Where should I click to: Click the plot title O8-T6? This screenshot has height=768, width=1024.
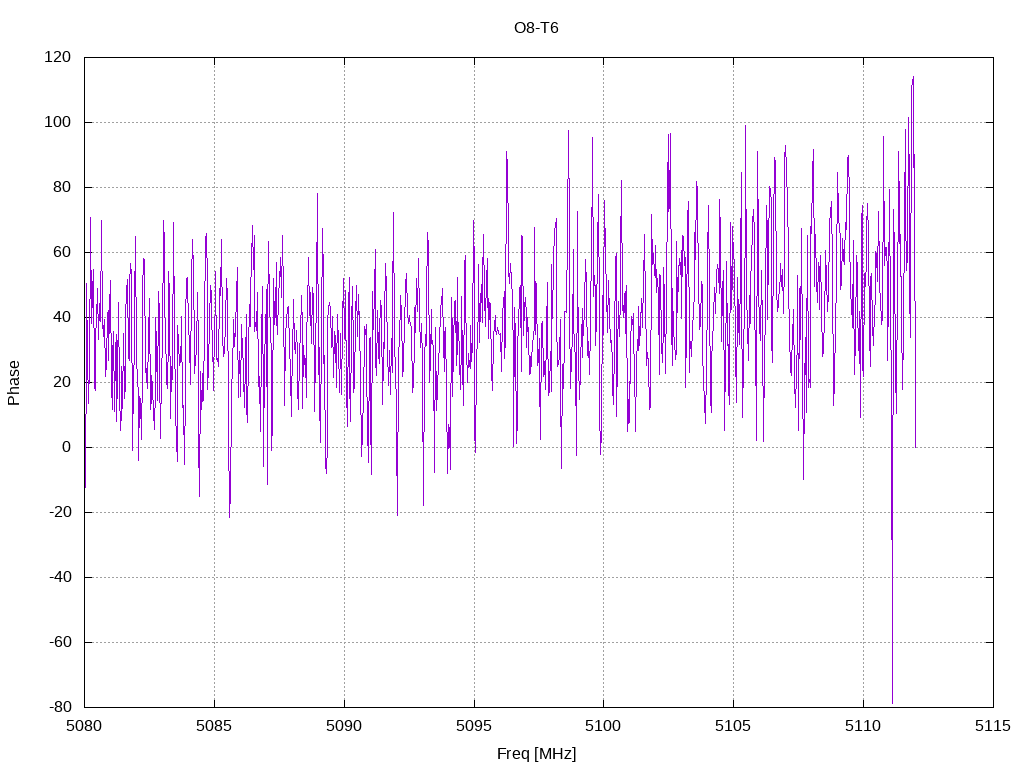[x=536, y=28]
